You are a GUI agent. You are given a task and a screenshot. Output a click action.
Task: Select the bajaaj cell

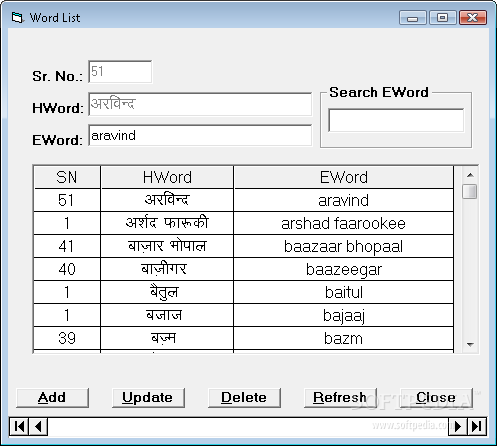click(344, 315)
